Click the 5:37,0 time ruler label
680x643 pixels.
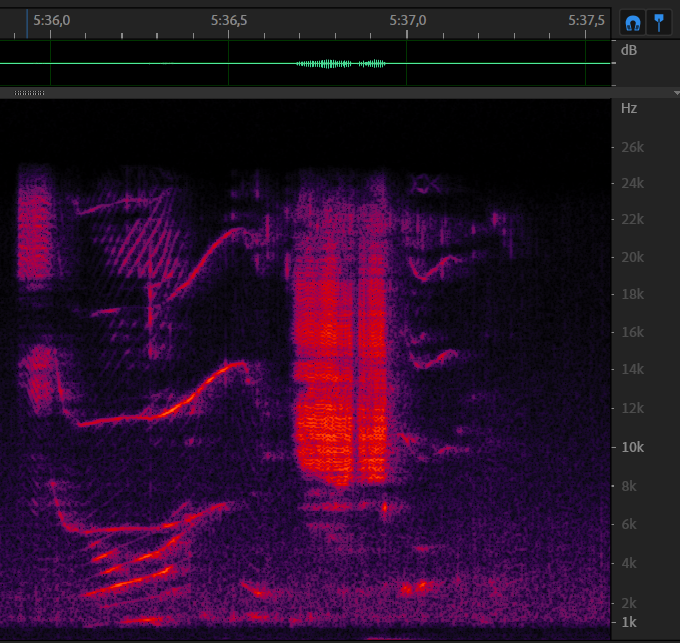(408, 20)
